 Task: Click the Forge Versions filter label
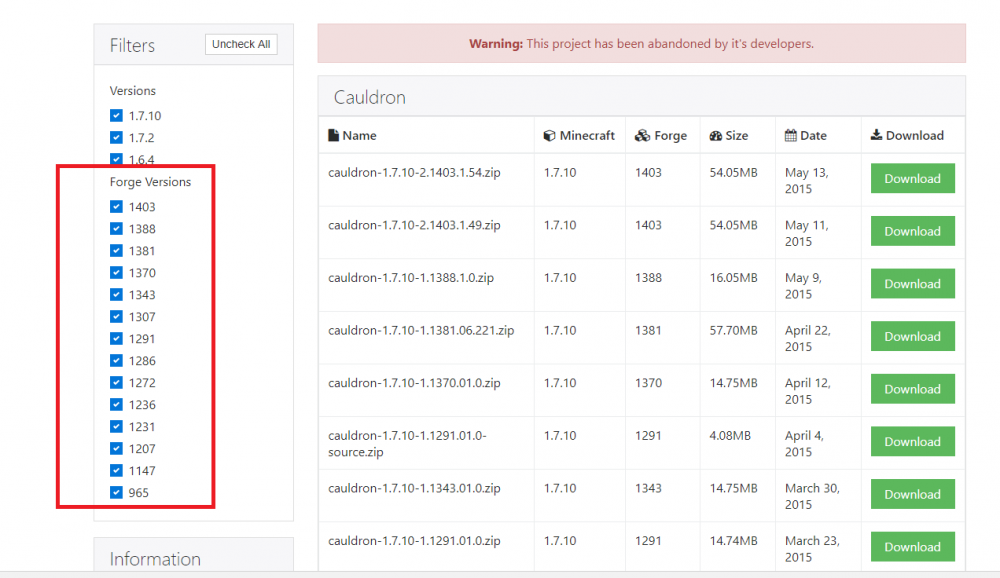(x=150, y=182)
